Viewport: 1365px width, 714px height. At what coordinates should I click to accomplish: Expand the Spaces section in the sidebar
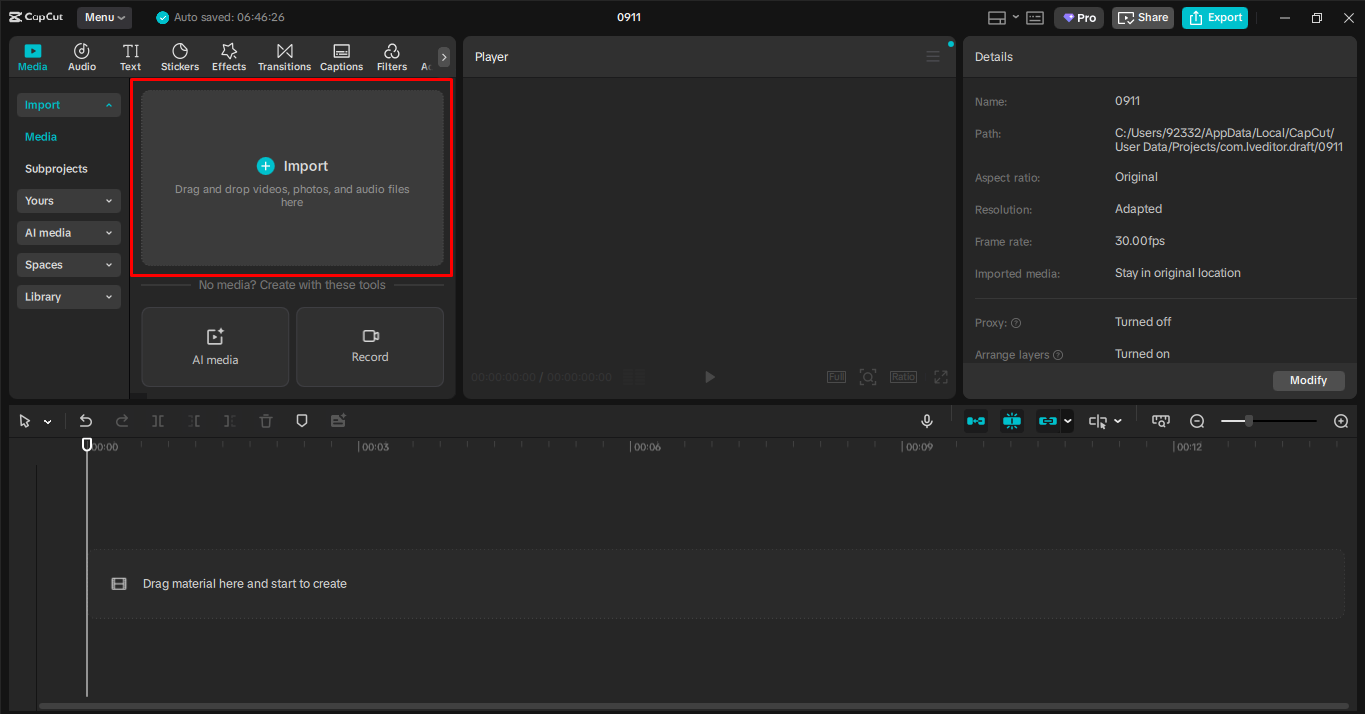point(68,264)
